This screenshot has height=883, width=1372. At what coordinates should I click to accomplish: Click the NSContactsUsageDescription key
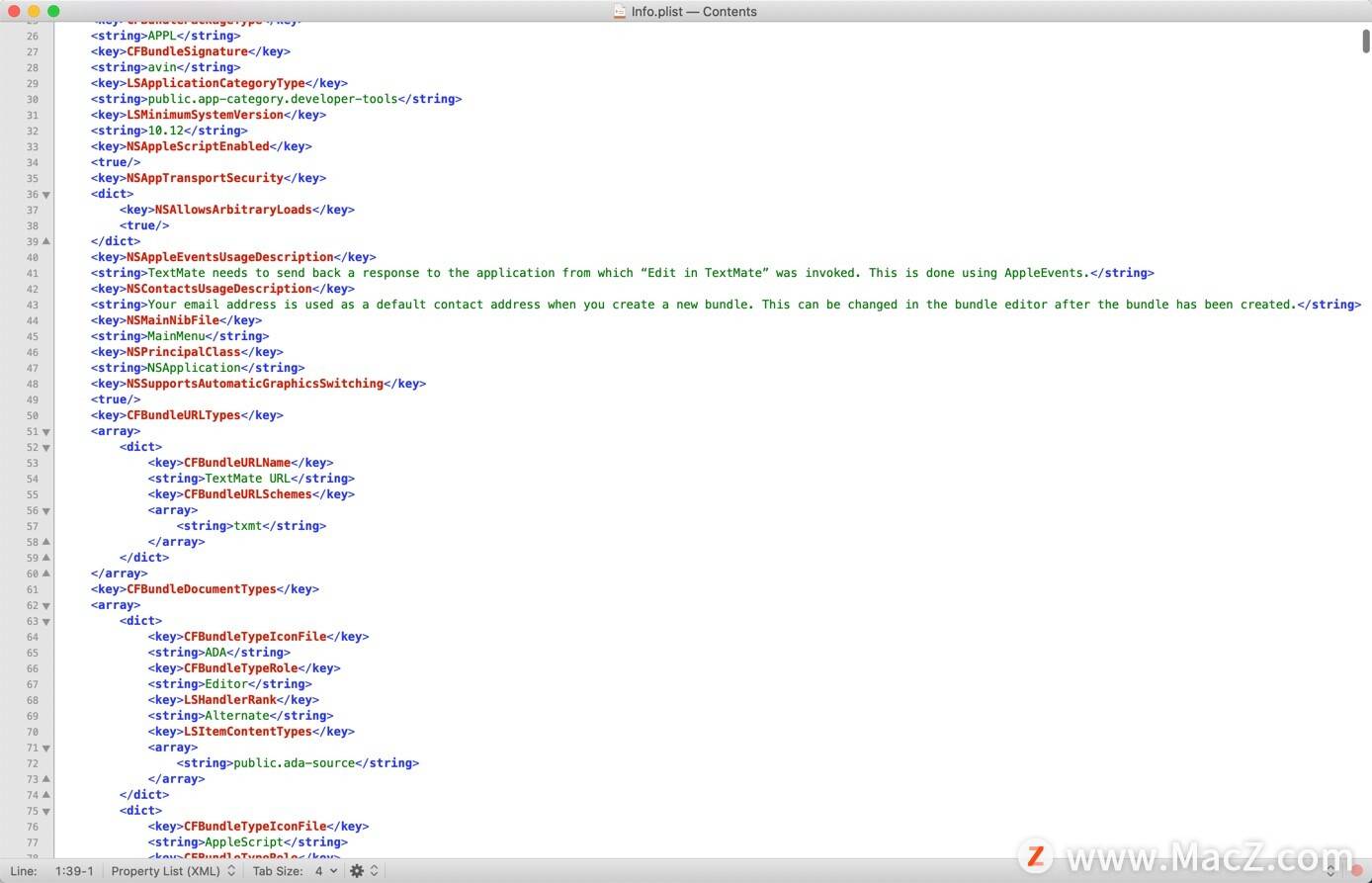tap(219, 289)
